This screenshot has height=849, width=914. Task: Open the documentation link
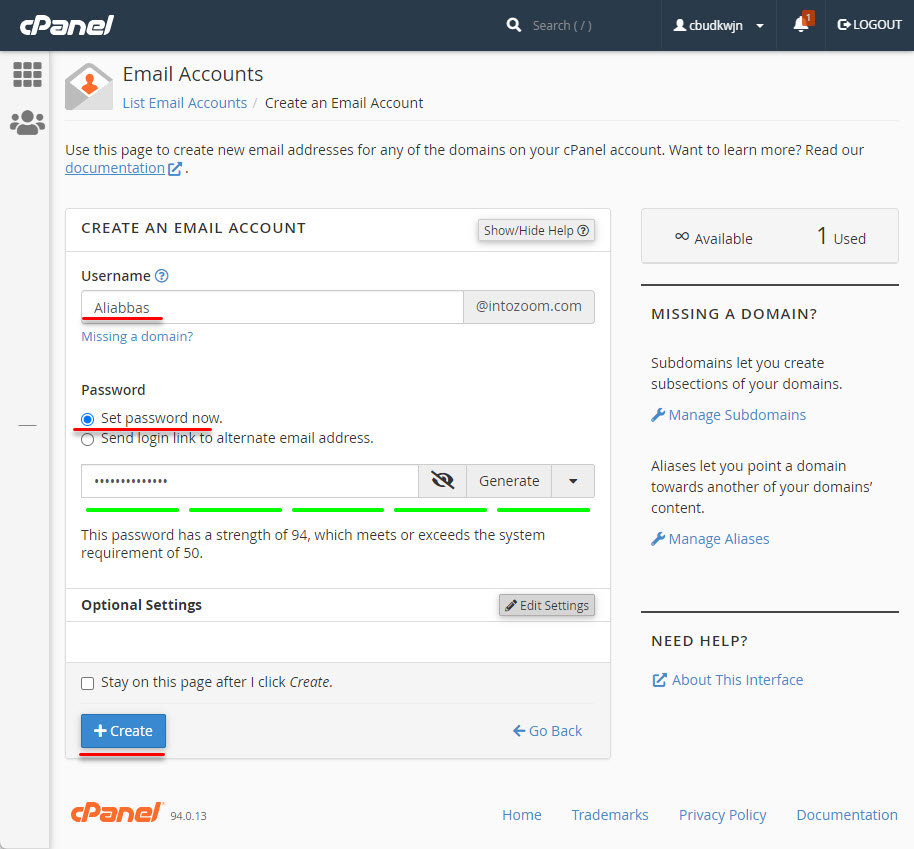pyautogui.click(x=115, y=168)
